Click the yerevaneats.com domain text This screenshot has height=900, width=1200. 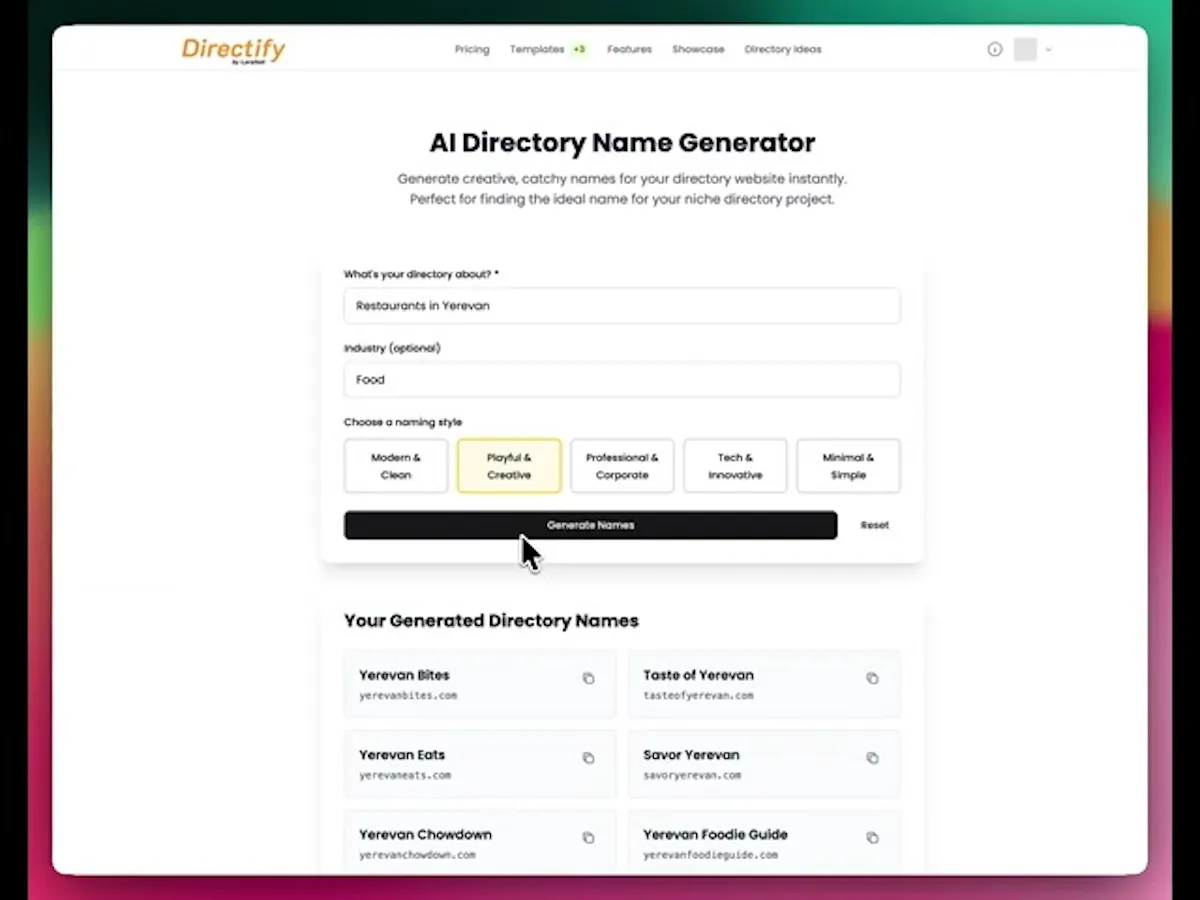click(405, 775)
